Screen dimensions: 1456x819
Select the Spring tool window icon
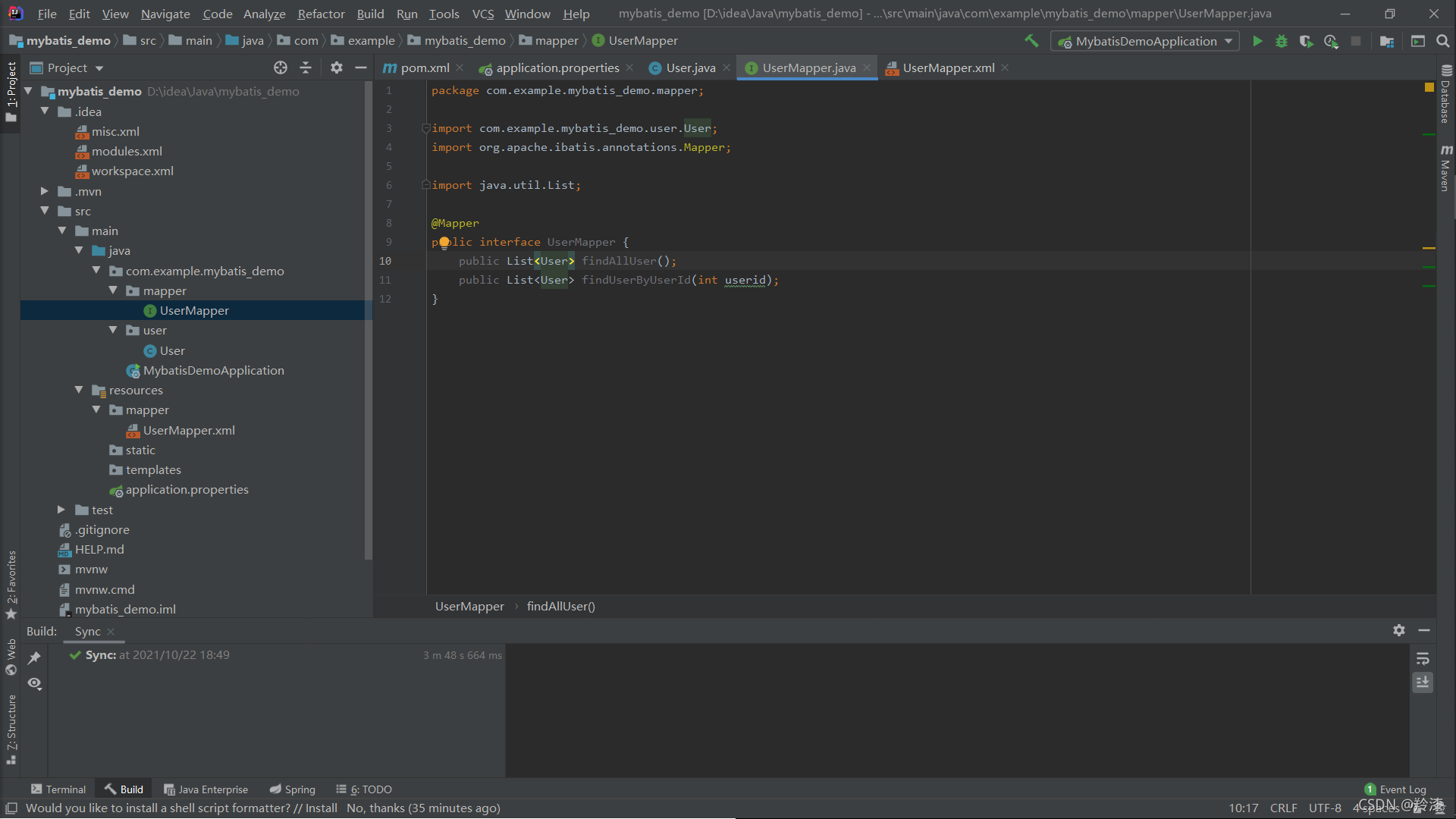[272, 789]
